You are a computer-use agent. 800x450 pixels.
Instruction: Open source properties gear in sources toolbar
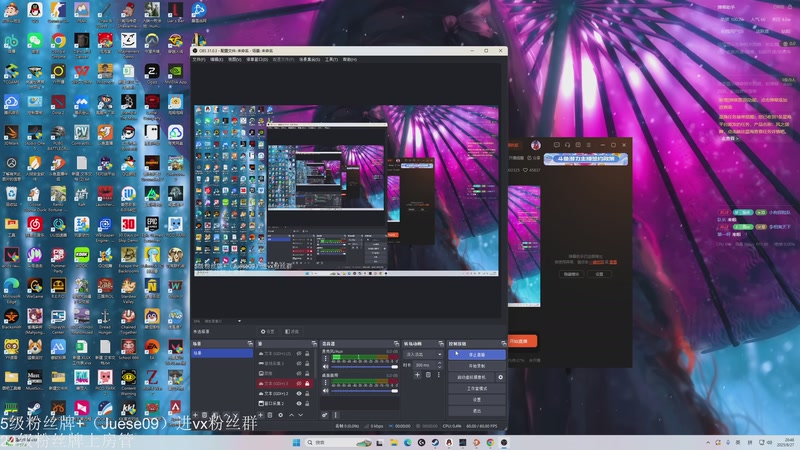281,415
